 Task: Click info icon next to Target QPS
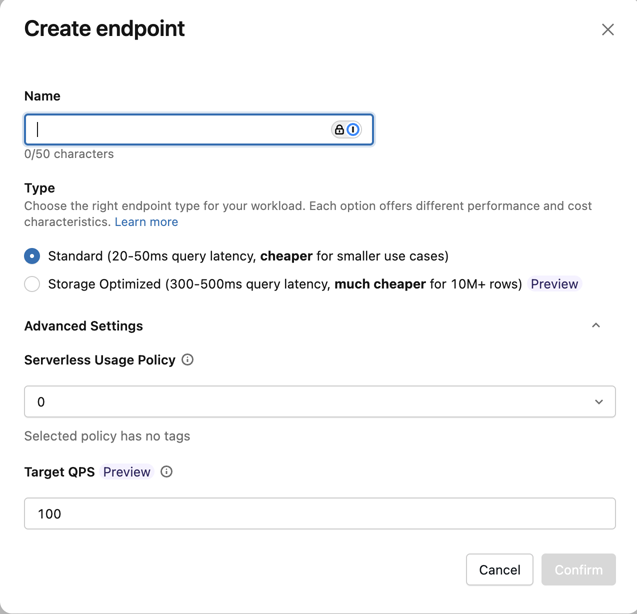pos(167,472)
